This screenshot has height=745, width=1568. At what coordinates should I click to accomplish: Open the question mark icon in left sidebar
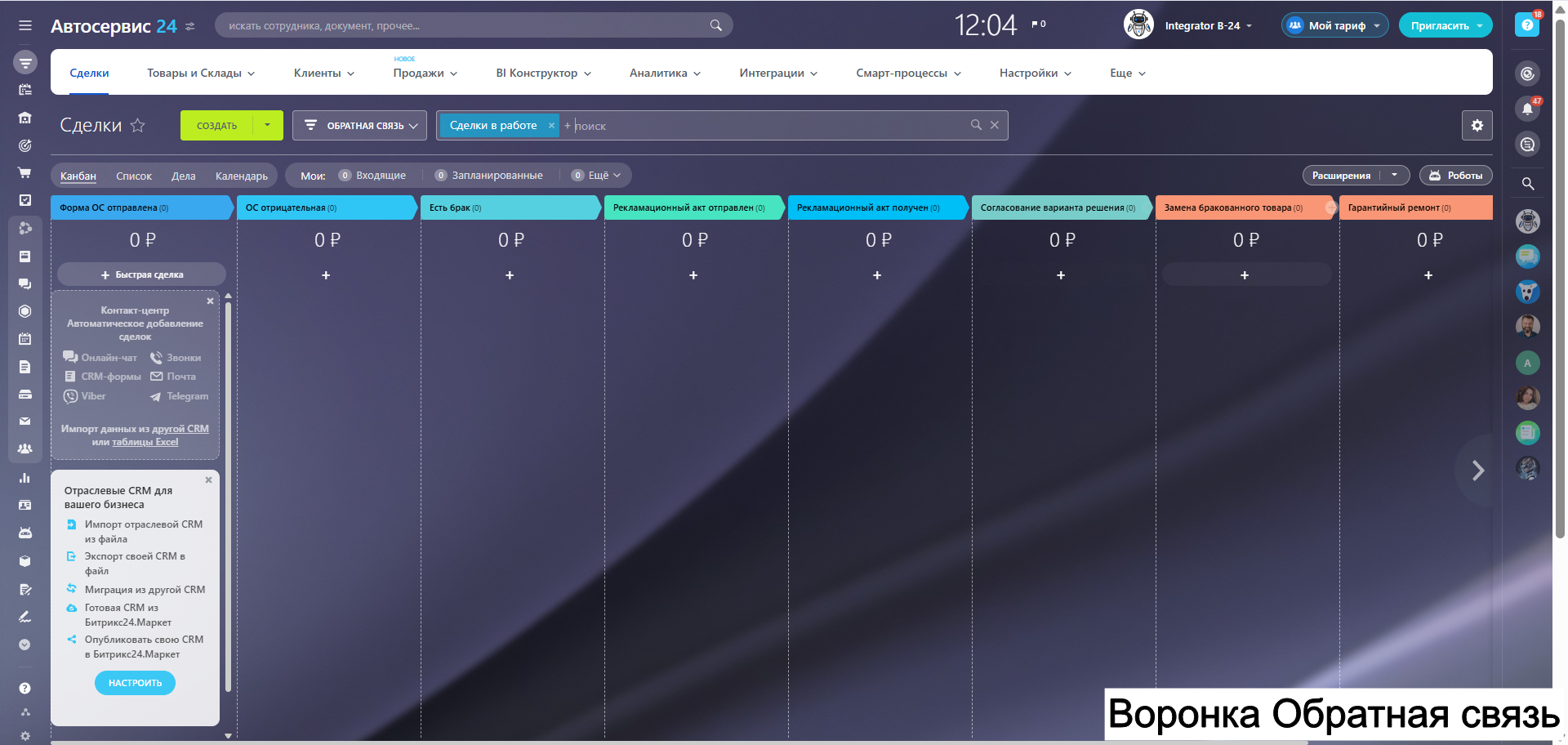[x=25, y=689]
